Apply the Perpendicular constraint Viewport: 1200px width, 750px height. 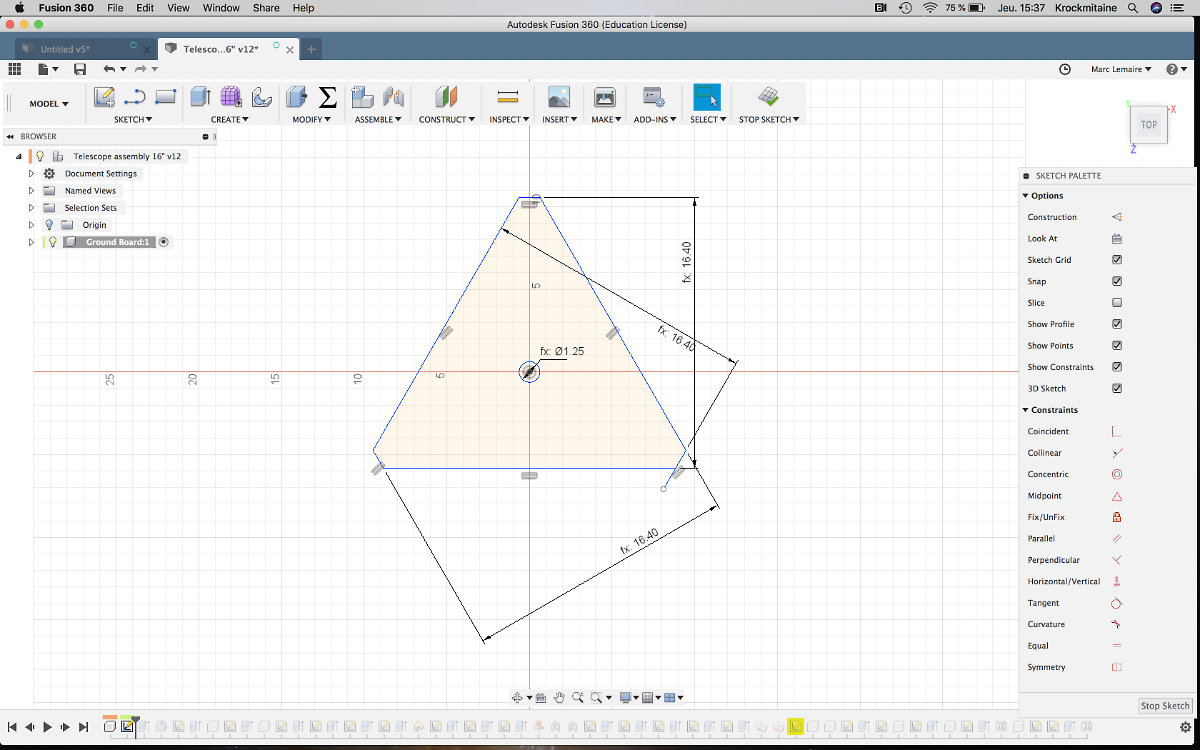point(1117,560)
